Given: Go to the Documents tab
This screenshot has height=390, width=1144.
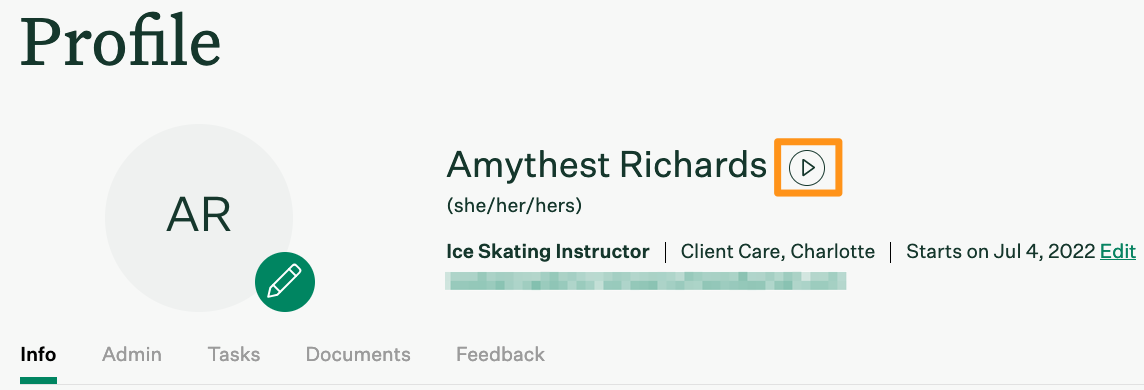Looking at the screenshot, I should (358, 355).
